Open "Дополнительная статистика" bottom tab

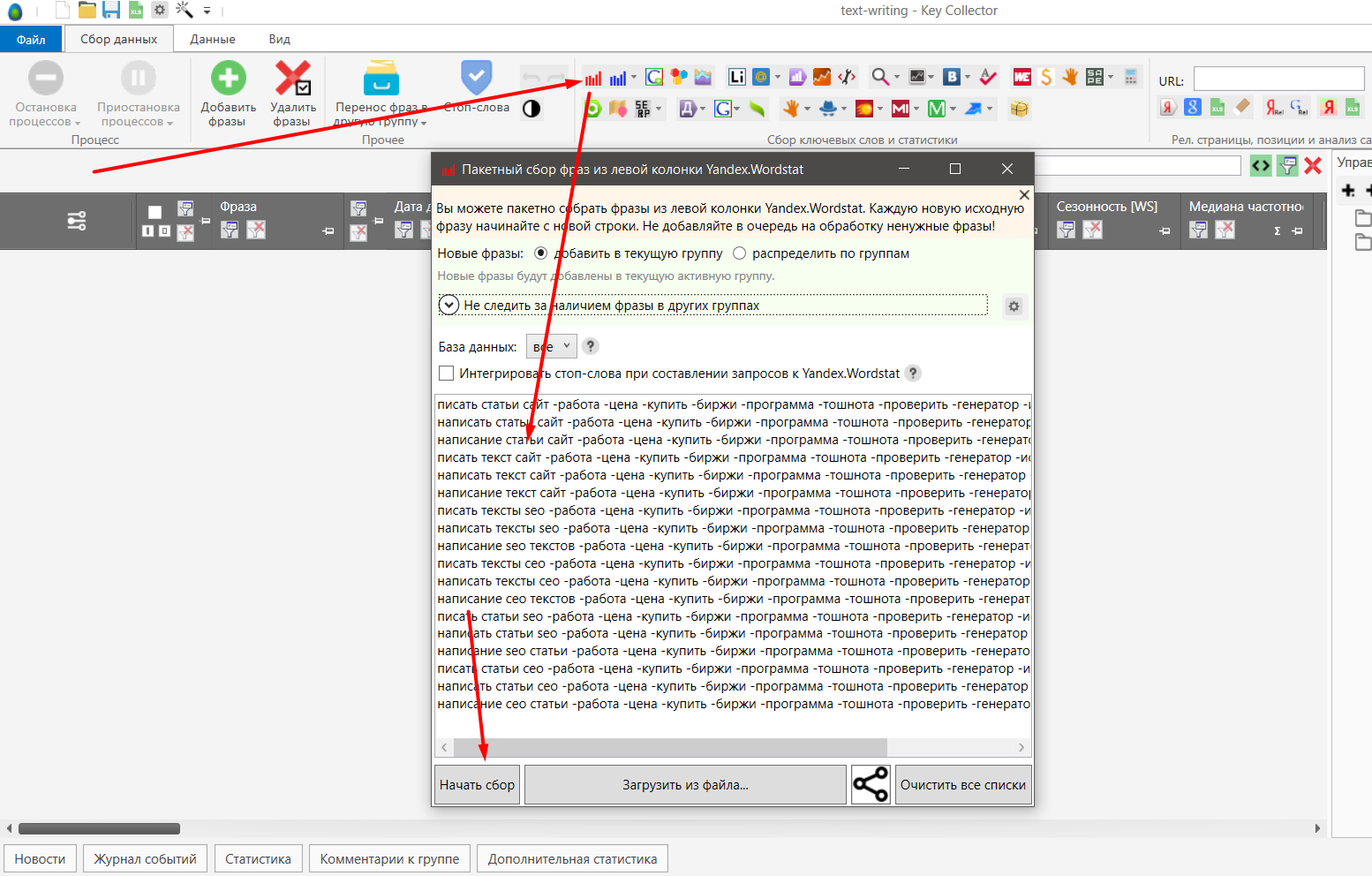(572, 858)
